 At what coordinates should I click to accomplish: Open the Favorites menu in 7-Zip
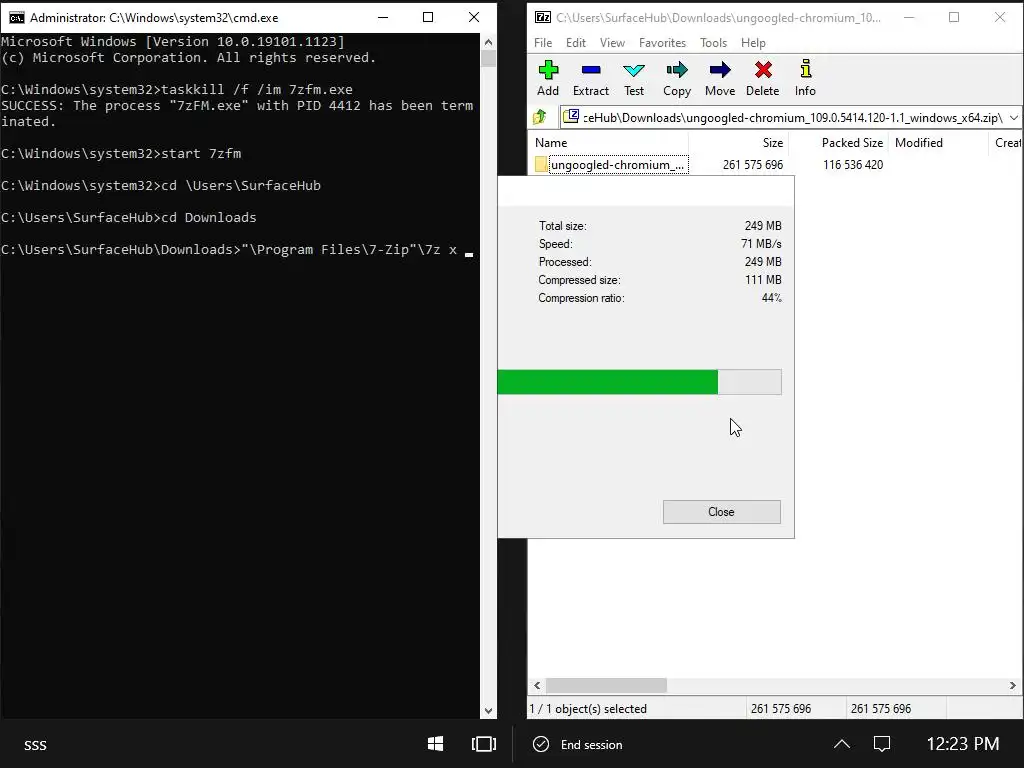(662, 42)
